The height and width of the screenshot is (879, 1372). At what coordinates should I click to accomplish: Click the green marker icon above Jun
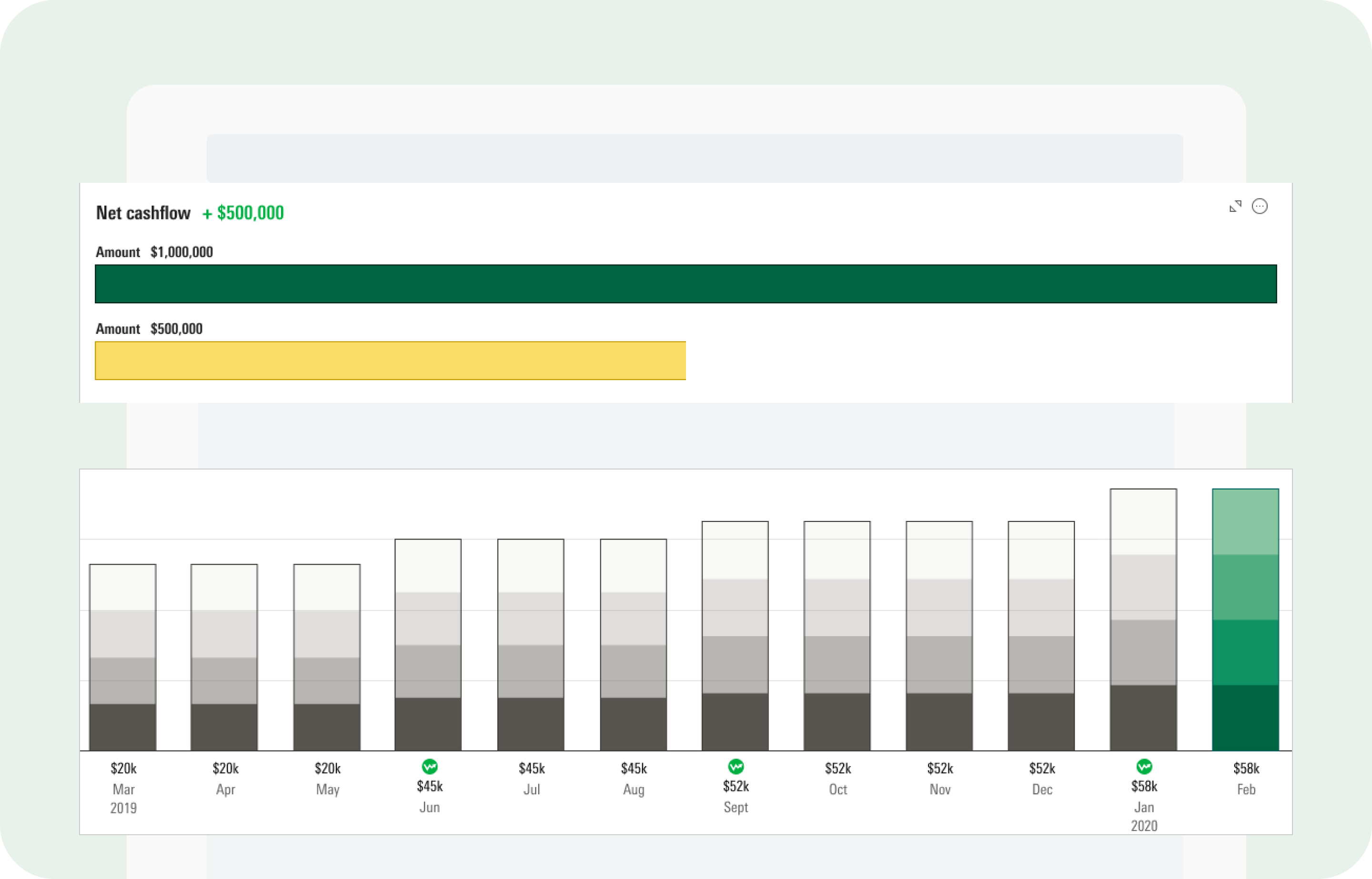point(429,767)
